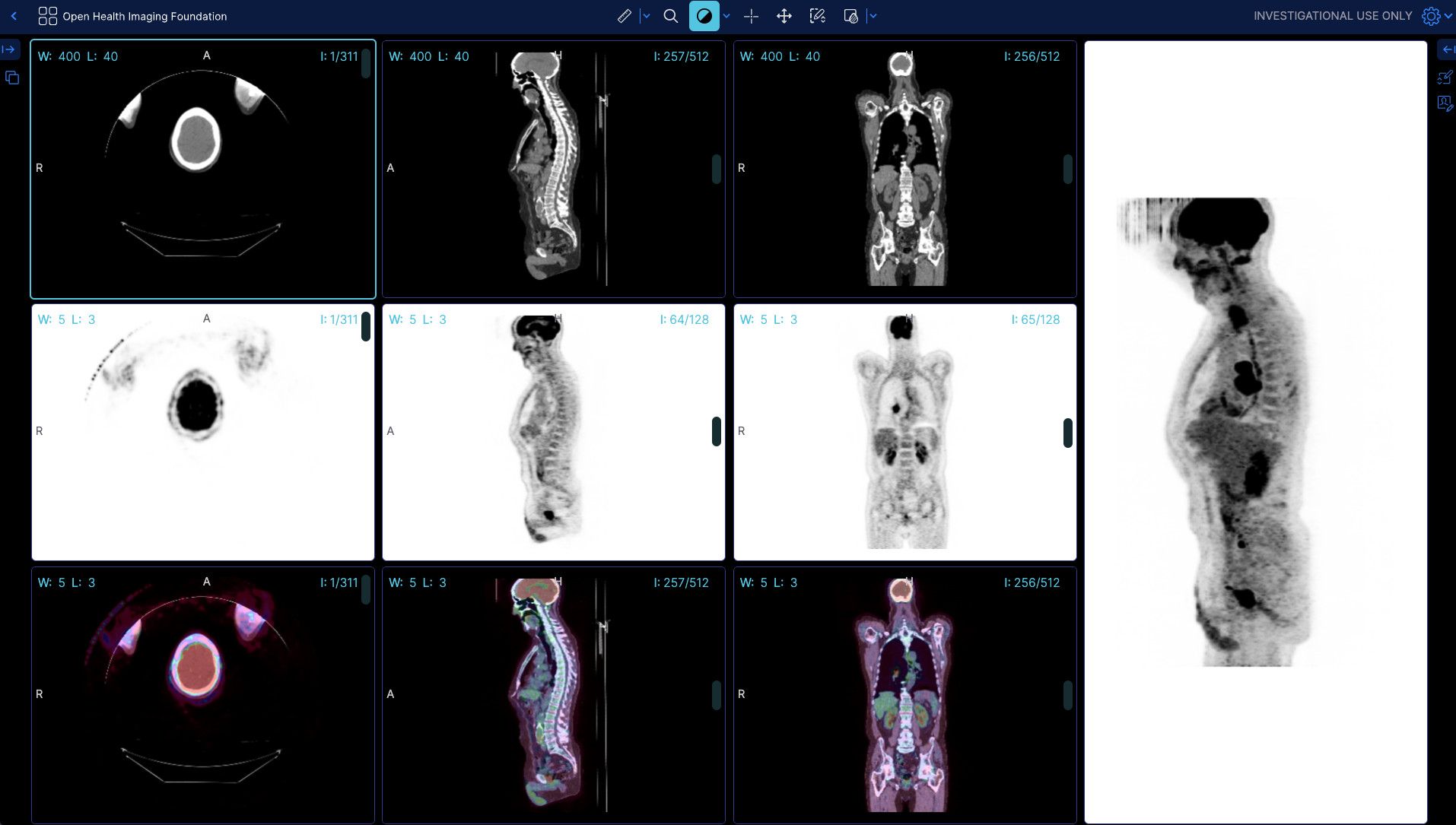Open the settings gear menu
This screenshot has width=1456, height=825.
pyautogui.click(x=1431, y=16)
